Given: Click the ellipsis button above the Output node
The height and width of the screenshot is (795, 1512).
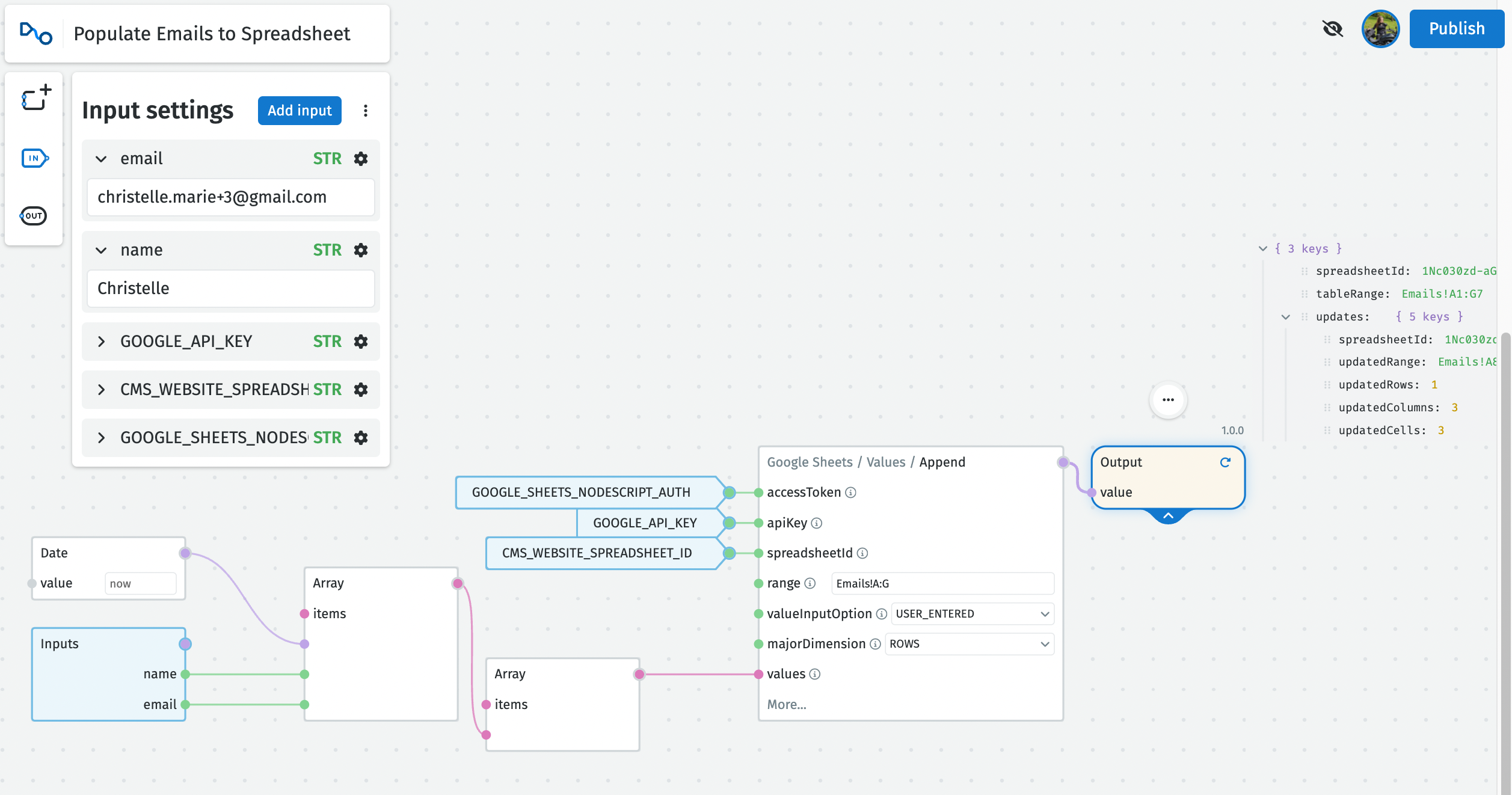Looking at the screenshot, I should pos(1167,399).
